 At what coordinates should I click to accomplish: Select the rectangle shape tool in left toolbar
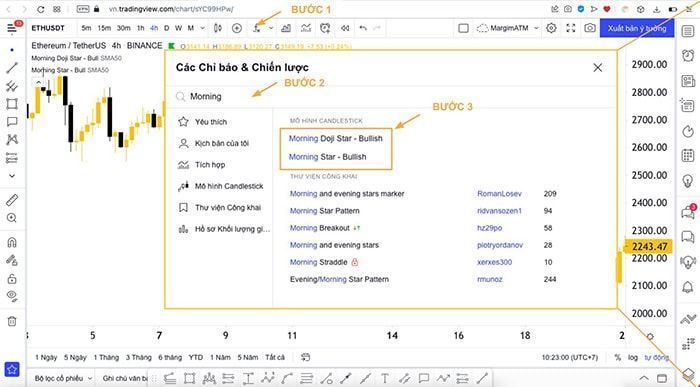[12, 104]
